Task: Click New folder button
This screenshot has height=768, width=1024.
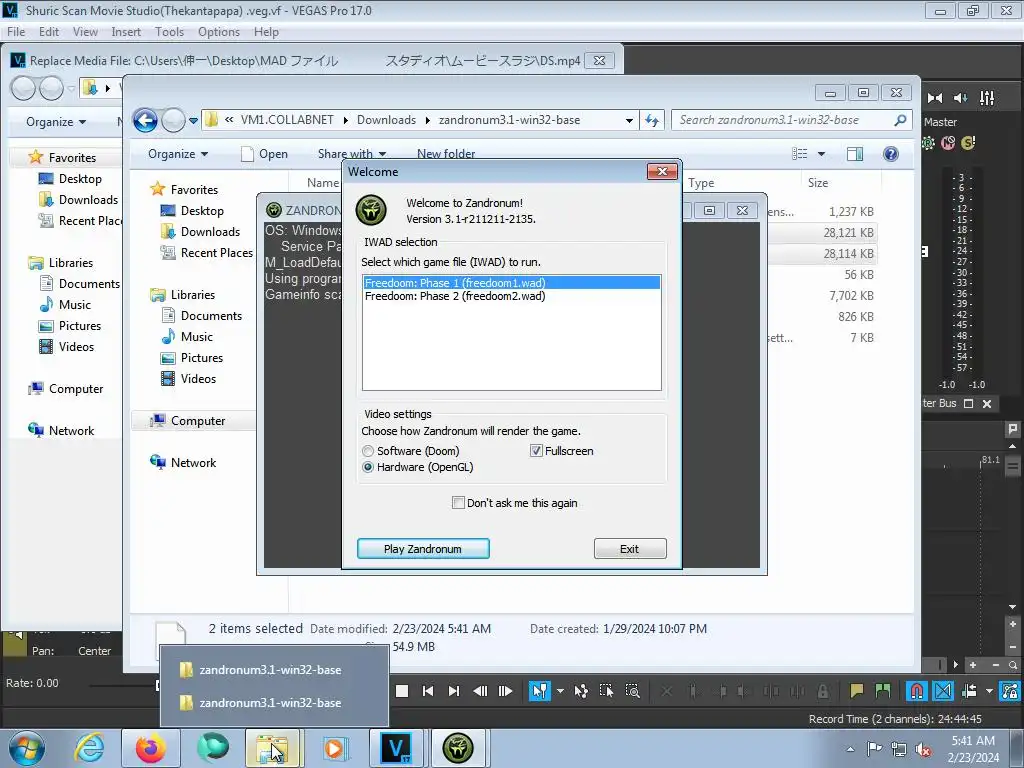Action: point(446,154)
